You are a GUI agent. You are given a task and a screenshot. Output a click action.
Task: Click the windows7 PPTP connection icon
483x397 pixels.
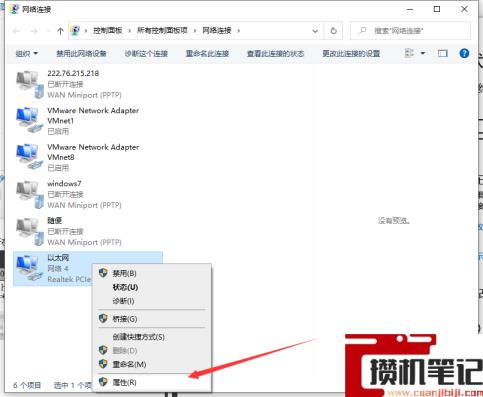[x=29, y=195]
